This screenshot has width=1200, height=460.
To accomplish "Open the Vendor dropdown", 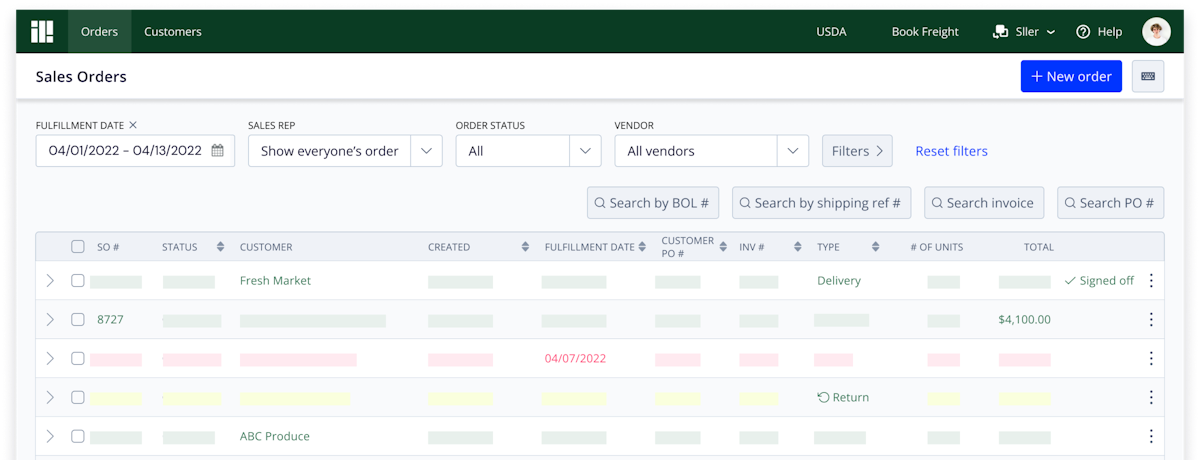I will pyautogui.click(x=711, y=151).
